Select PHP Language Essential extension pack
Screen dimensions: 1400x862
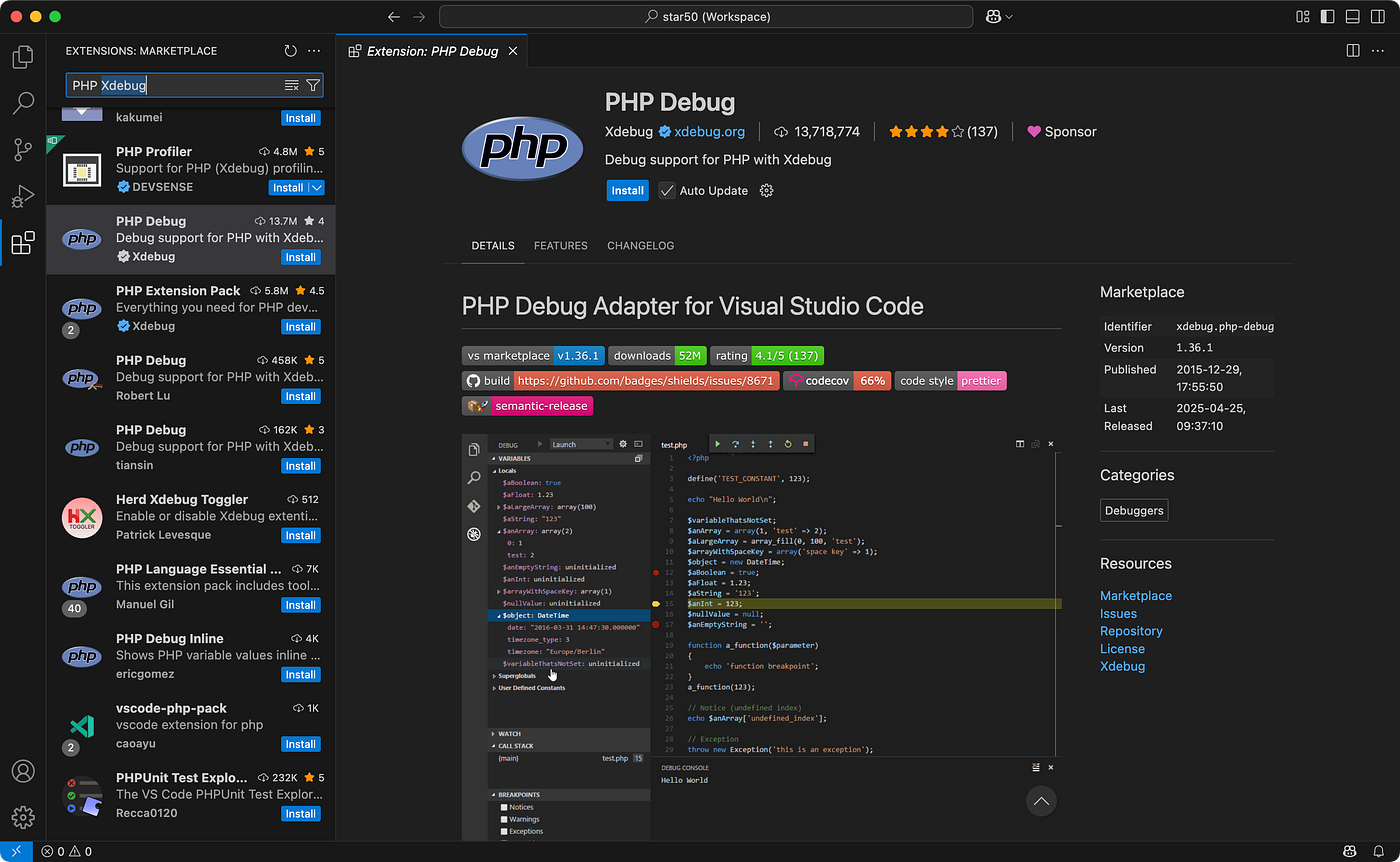[191, 588]
